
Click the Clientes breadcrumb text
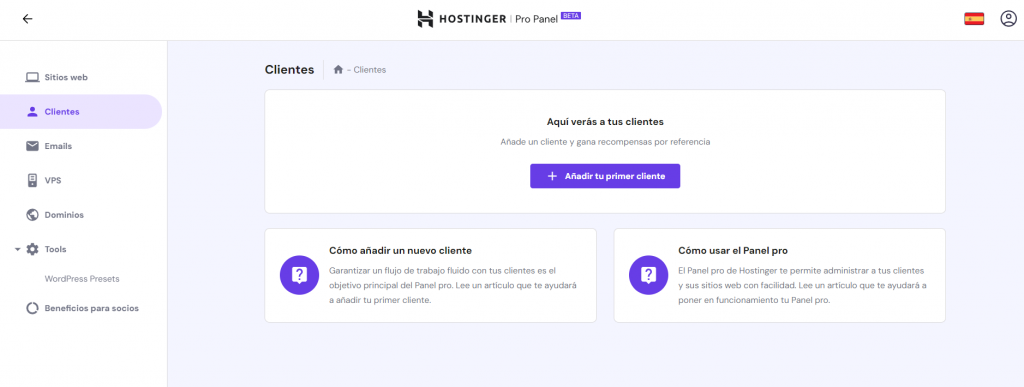(x=370, y=69)
